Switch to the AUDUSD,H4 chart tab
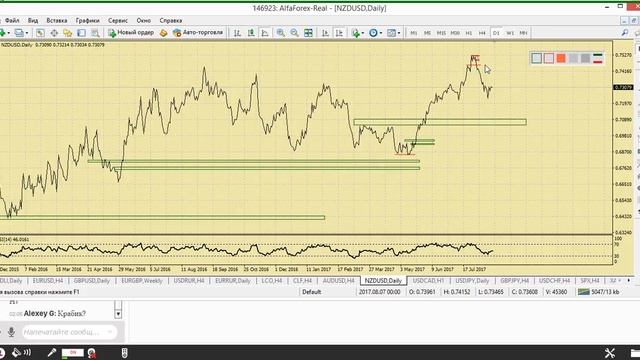 coord(338,281)
